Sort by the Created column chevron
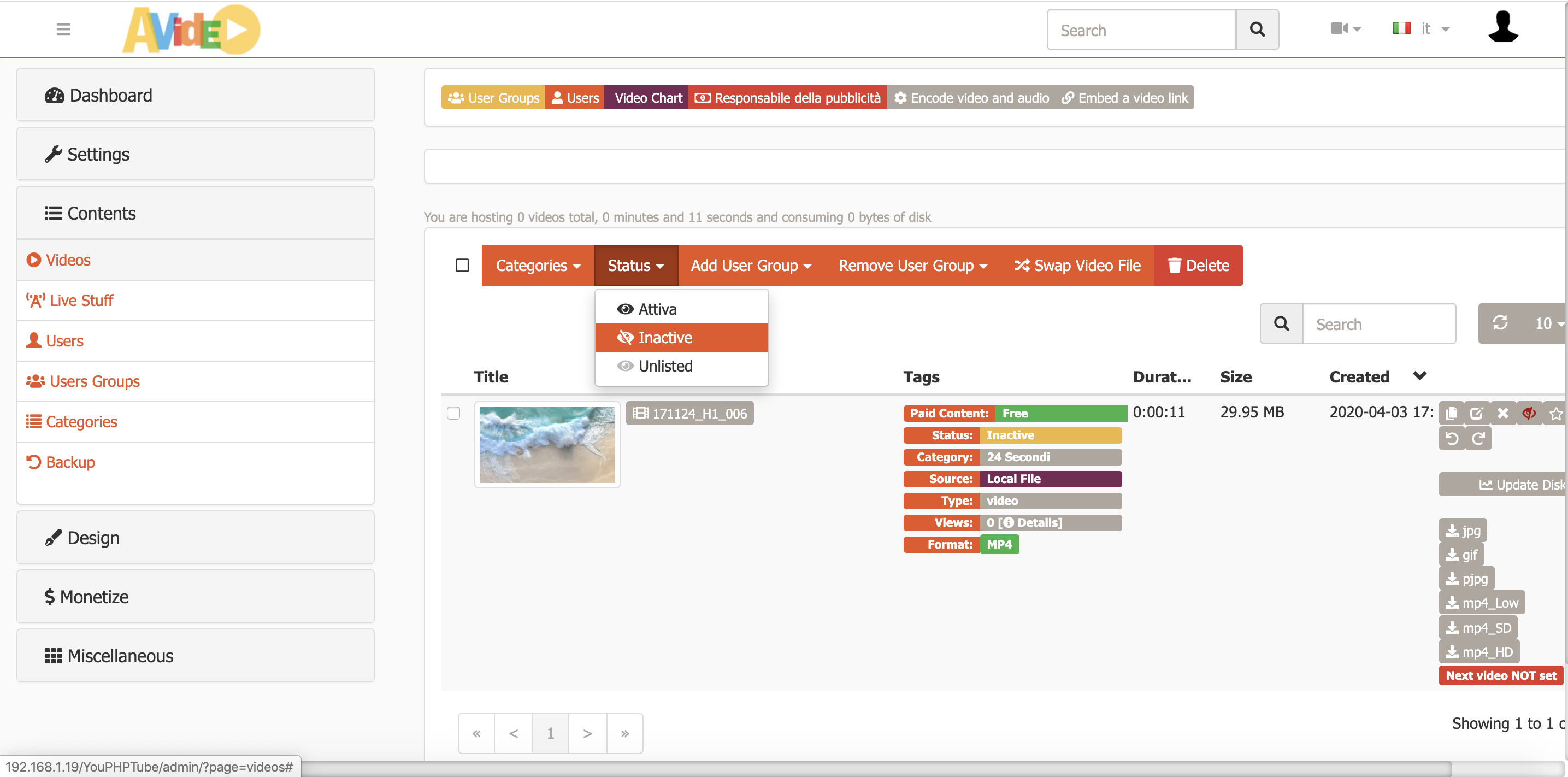Screen dimensions: 1568x777 (x=1419, y=376)
